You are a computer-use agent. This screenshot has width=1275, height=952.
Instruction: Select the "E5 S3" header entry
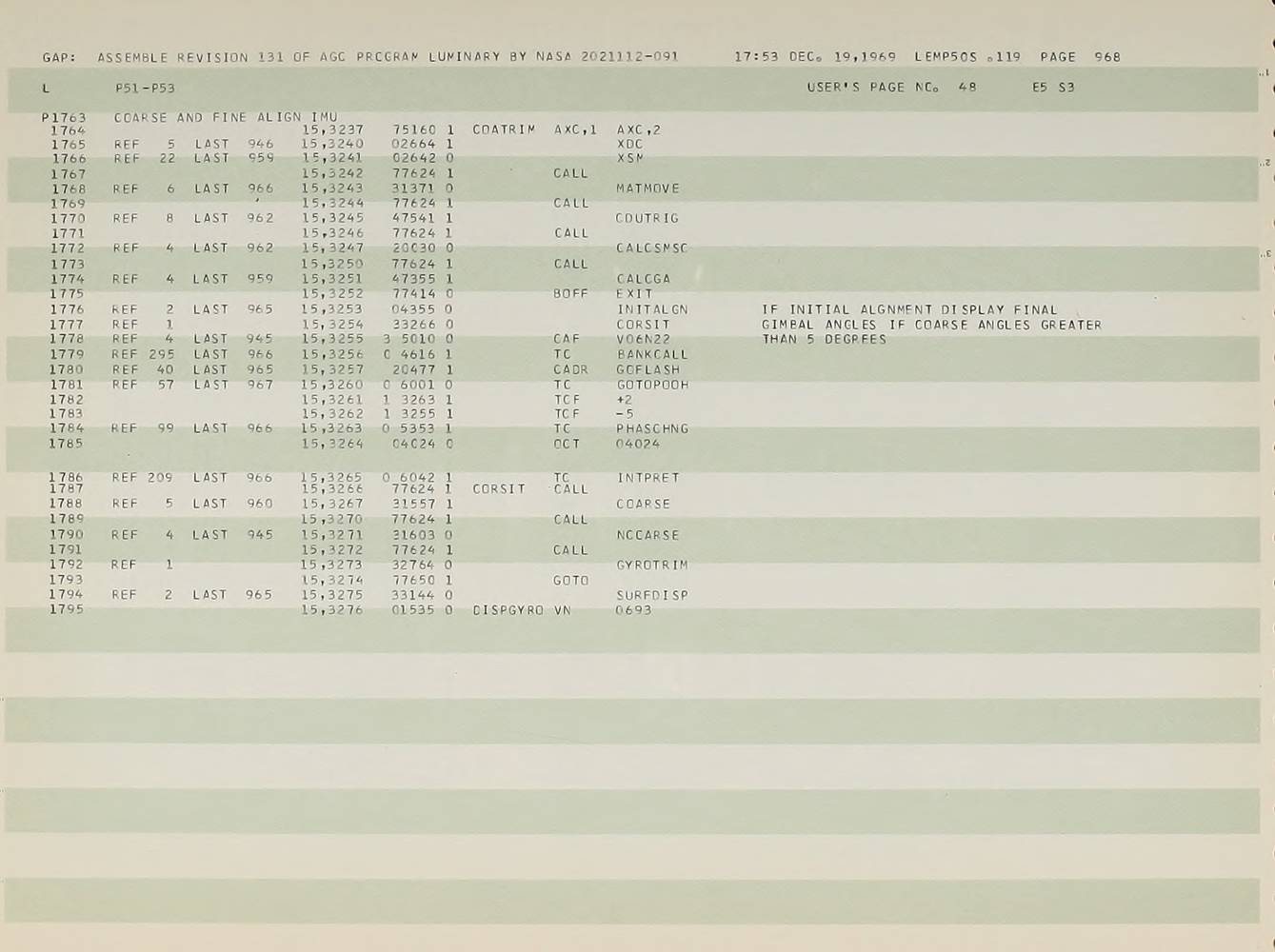[x=1053, y=88]
